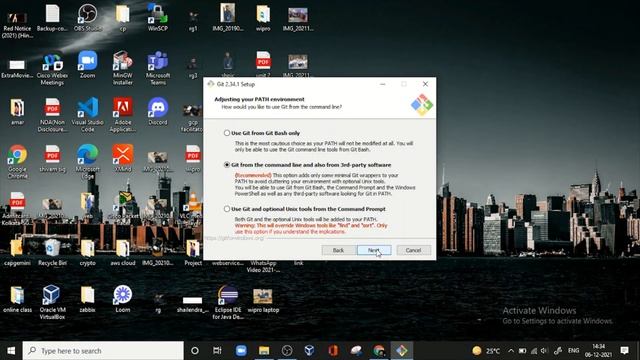Open the shivam sig PDF file

(52, 158)
